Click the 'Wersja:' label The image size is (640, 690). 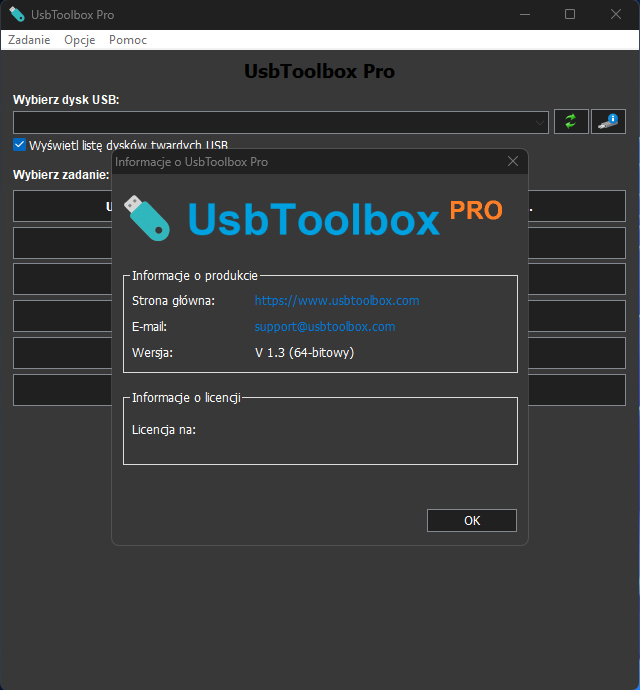pos(152,352)
